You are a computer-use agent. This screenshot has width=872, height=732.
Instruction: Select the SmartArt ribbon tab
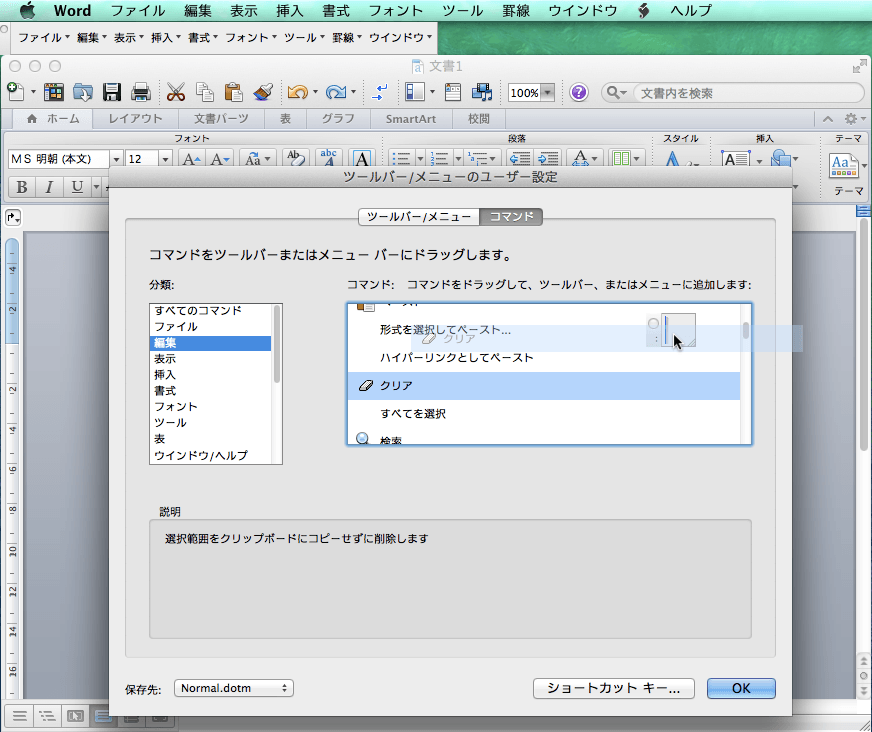pyautogui.click(x=410, y=118)
